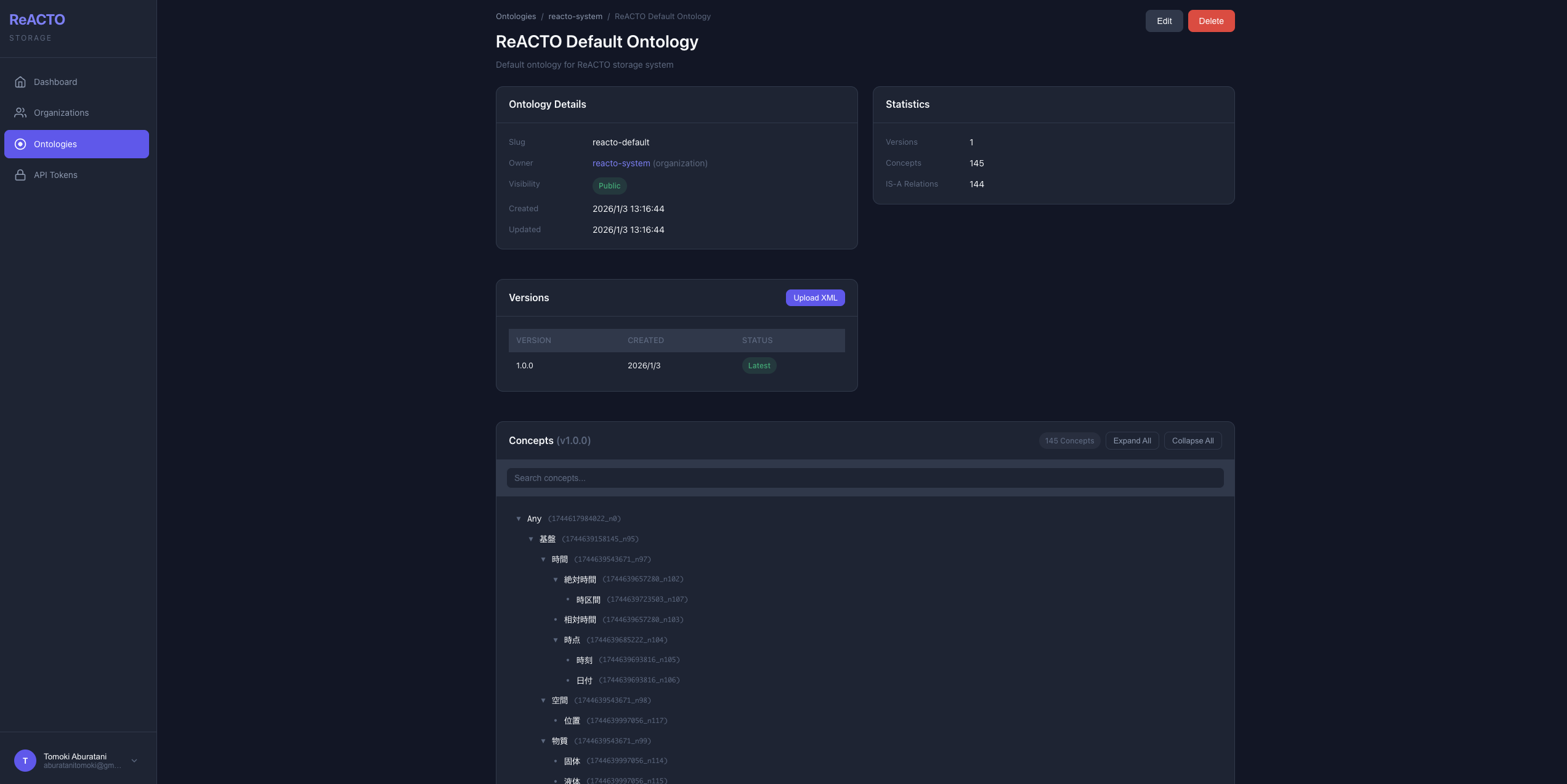Image resolution: width=1567 pixels, height=784 pixels.
Task: Click Ontologies breadcrumb link
Action: tap(516, 17)
